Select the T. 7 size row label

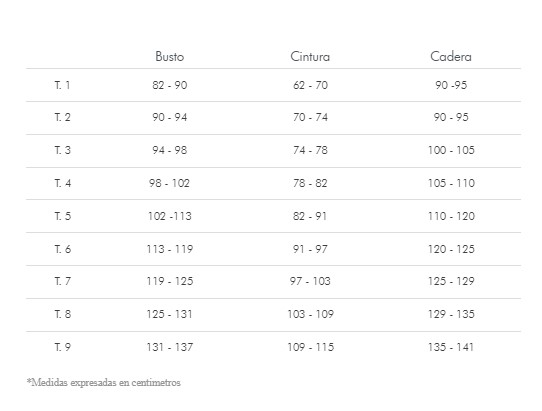click(x=63, y=281)
